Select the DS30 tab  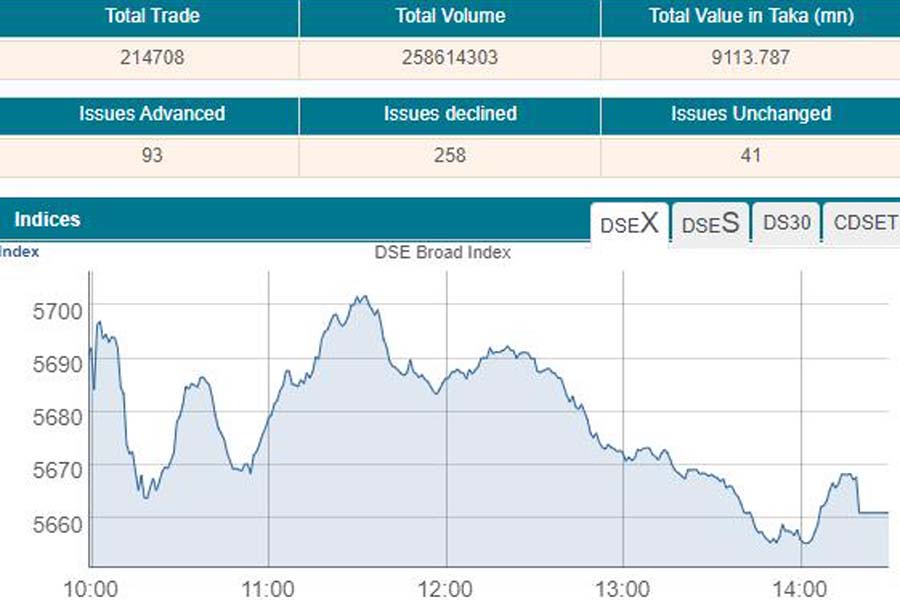click(x=787, y=223)
